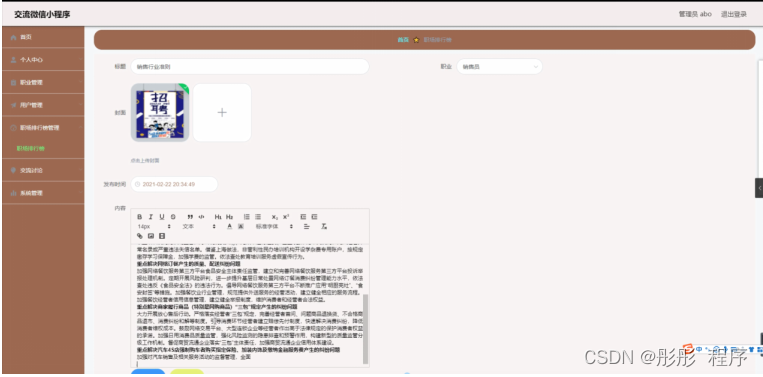Click the bar chart icon beside 系统管理
The image size is (763, 377).
[x=13, y=193]
